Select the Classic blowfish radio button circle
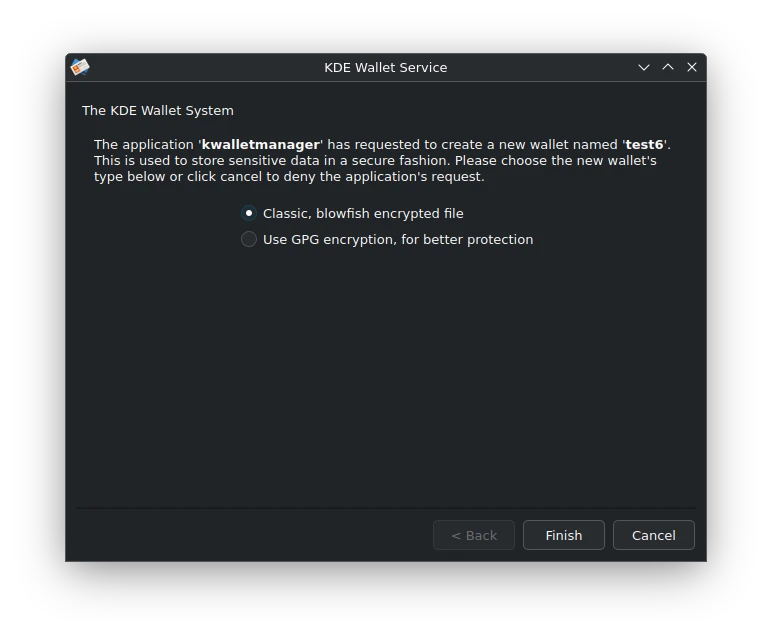Screen dimensions: 772x639 click(249, 213)
